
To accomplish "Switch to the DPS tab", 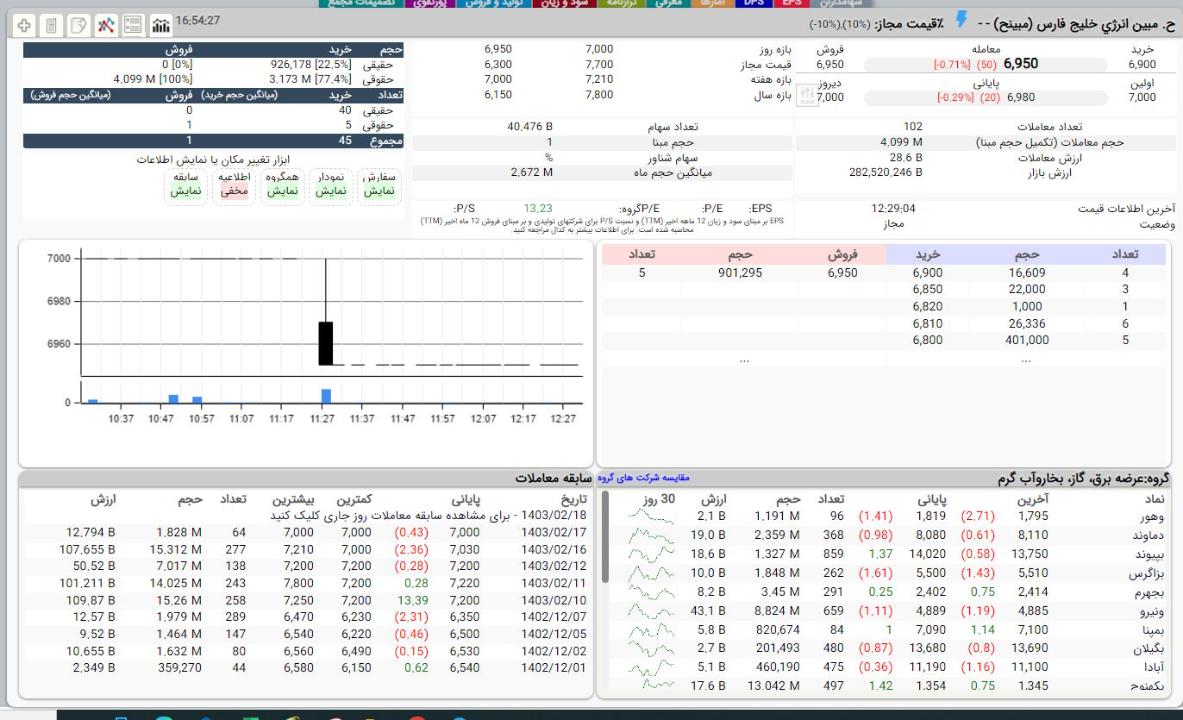I will click(756, 3).
